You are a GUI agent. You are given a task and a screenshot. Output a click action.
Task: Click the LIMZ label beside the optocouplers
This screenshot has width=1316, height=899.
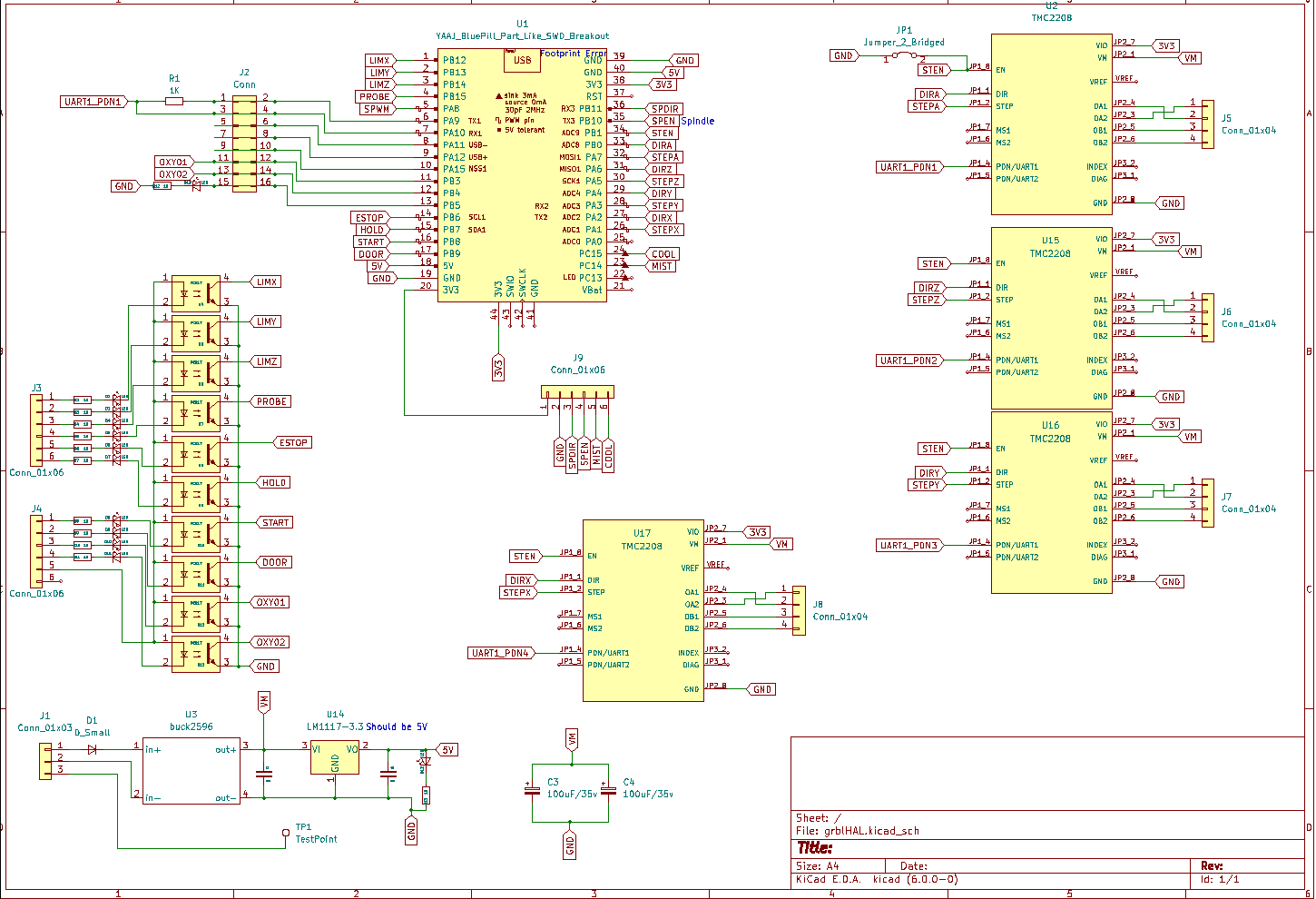[266, 361]
